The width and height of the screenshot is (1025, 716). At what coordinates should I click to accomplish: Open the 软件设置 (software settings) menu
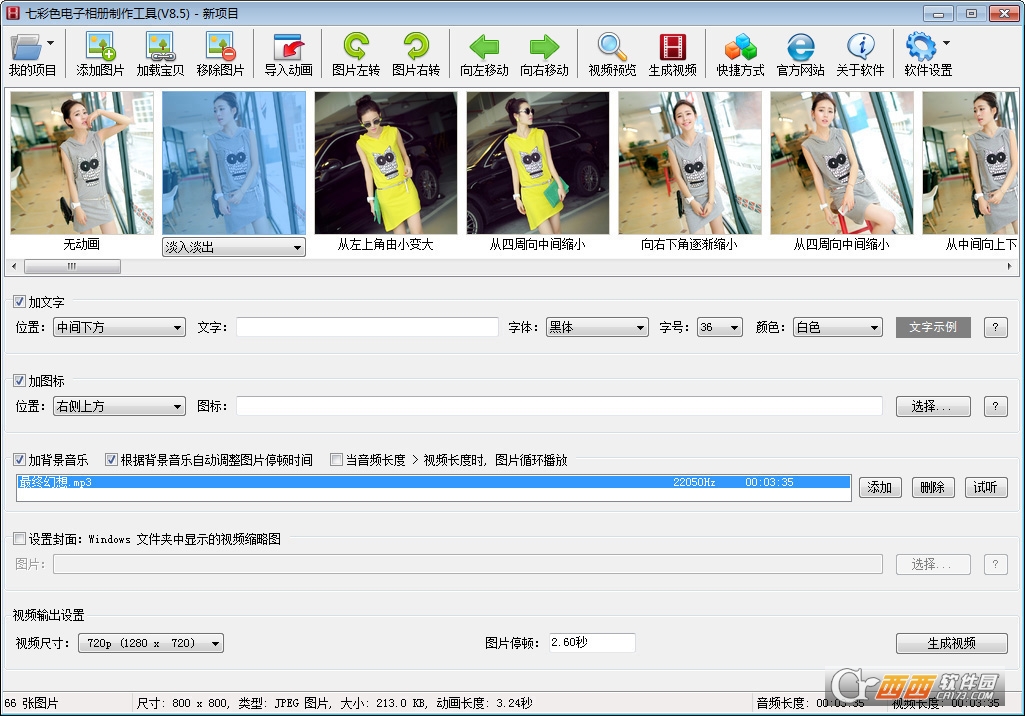click(x=927, y=53)
